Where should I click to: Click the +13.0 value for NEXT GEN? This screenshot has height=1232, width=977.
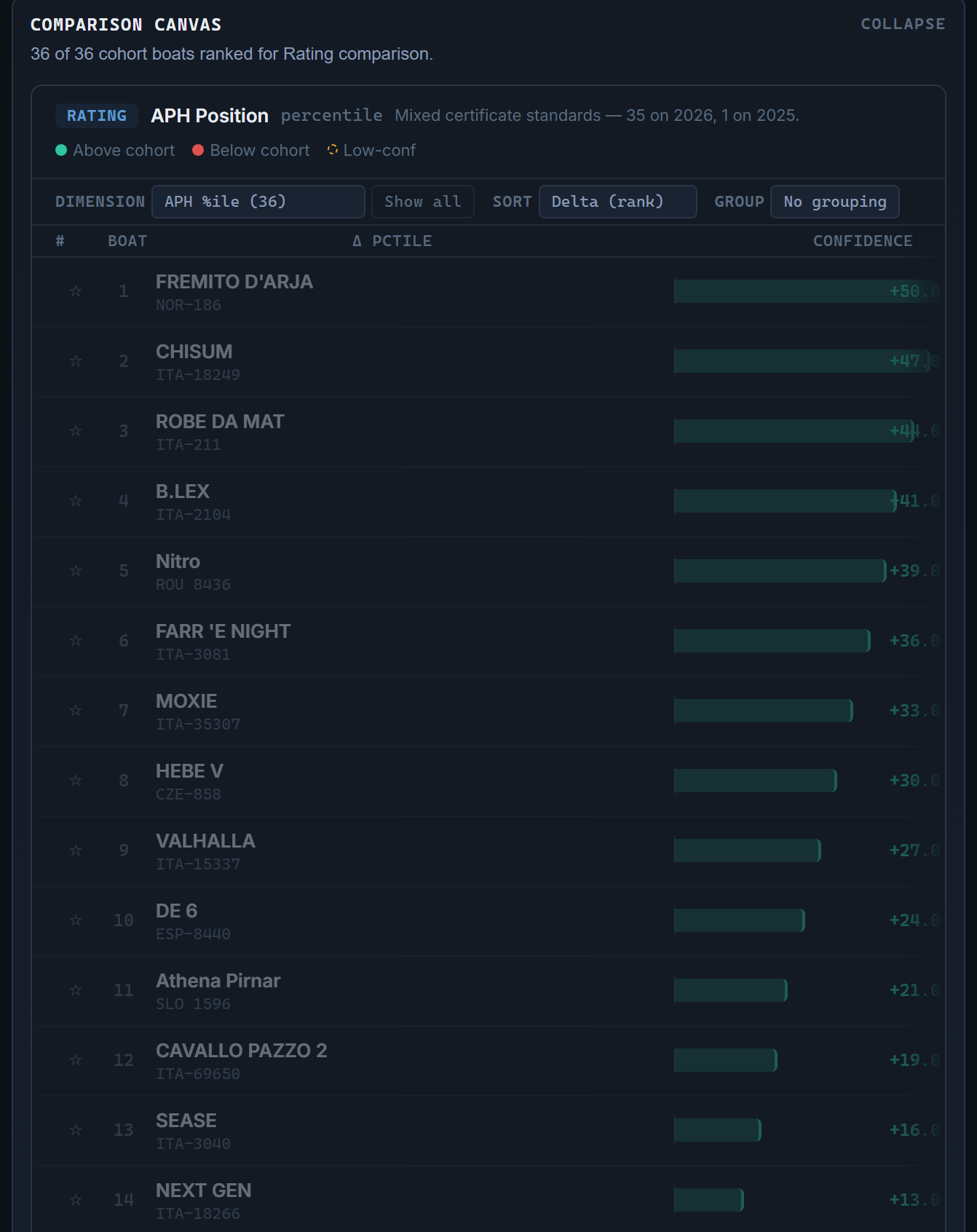(x=914, y=1200)
